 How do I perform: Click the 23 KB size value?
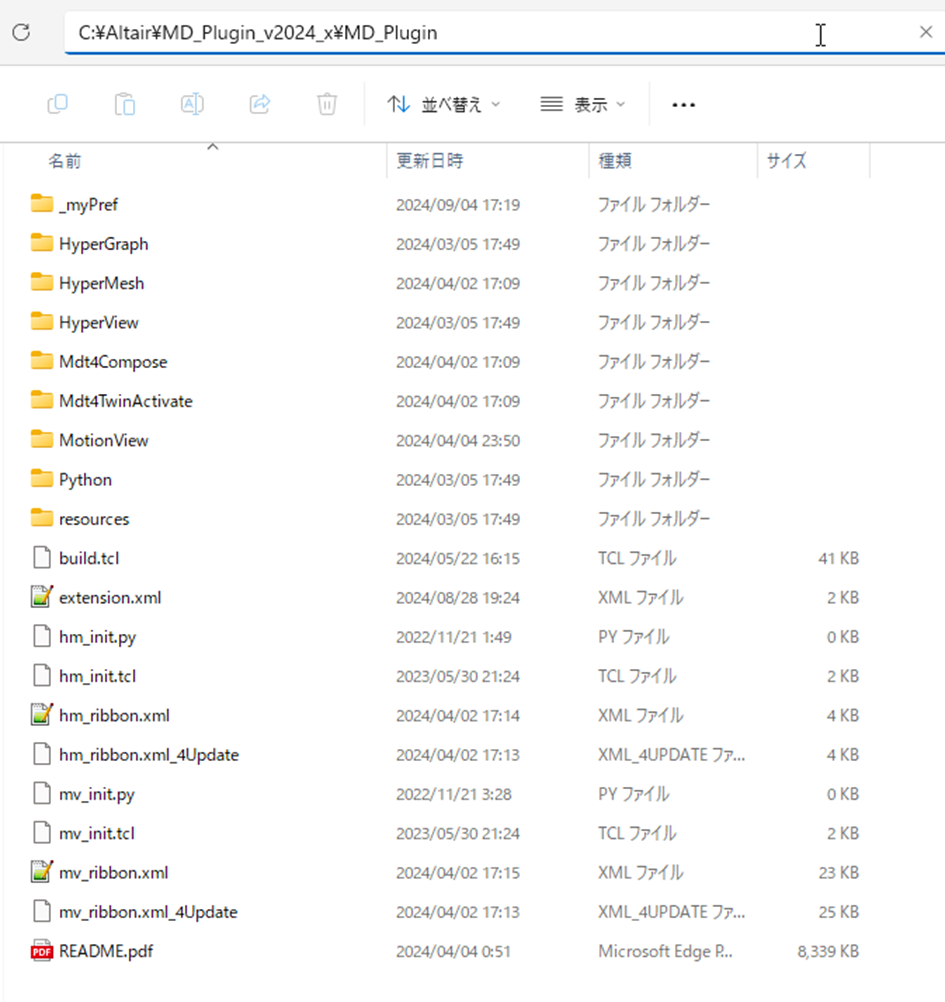838,873
